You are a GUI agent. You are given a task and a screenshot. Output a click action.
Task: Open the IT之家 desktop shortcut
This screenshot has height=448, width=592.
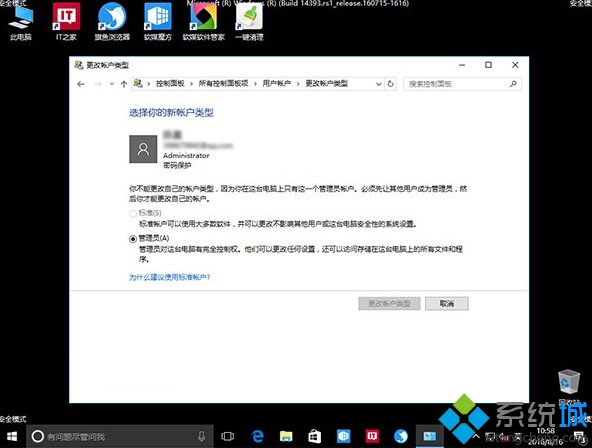pos(66,21)
